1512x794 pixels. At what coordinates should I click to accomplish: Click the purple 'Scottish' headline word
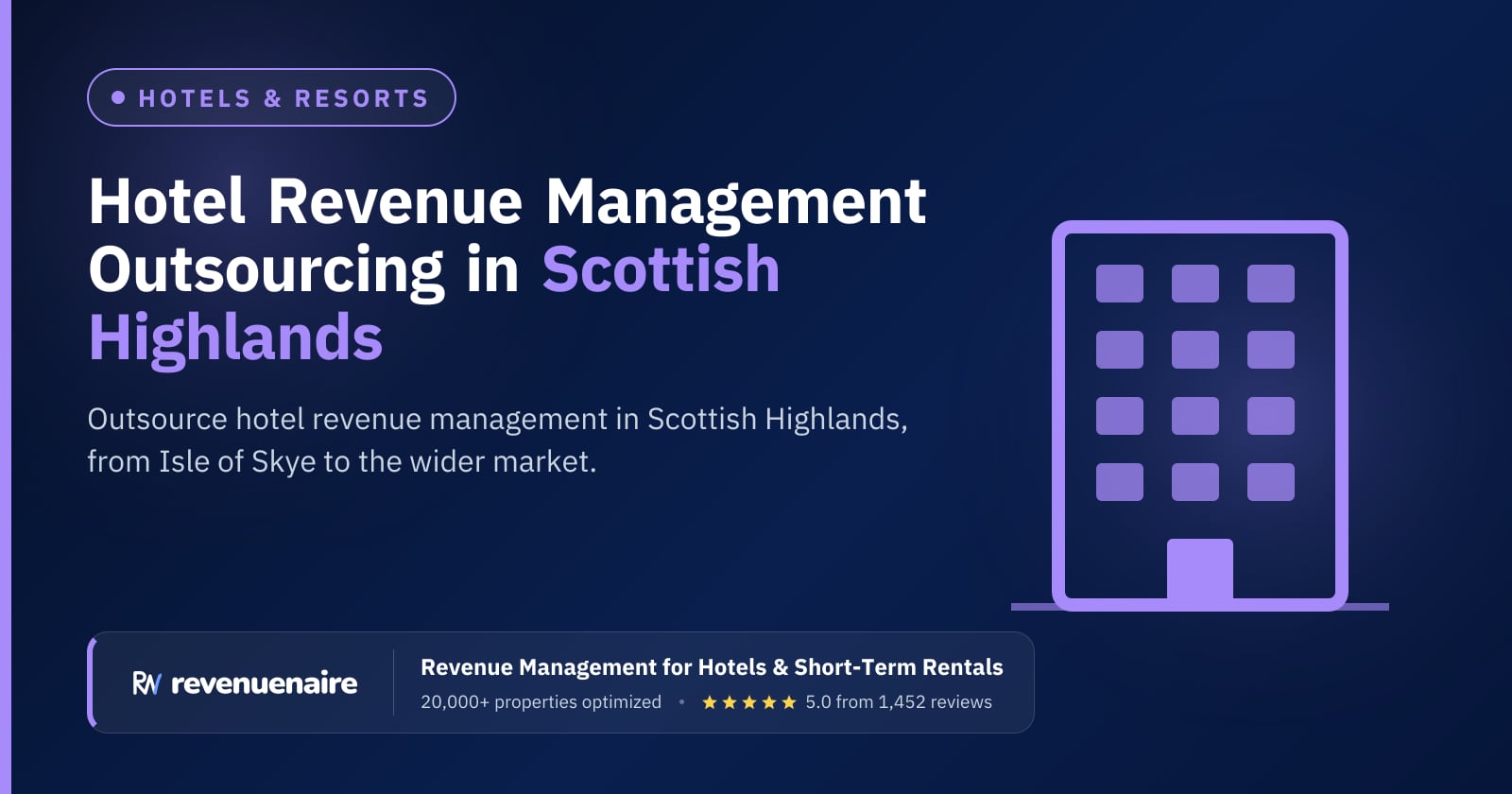point(661,269)
